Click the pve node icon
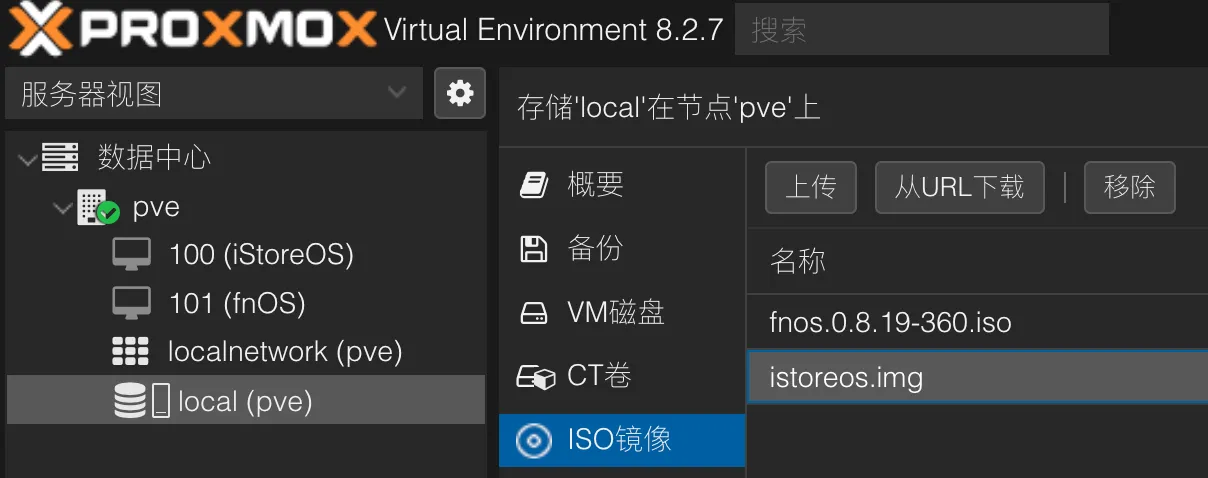The height and width of the screenshot is (478, 1208). click(98, 207)
